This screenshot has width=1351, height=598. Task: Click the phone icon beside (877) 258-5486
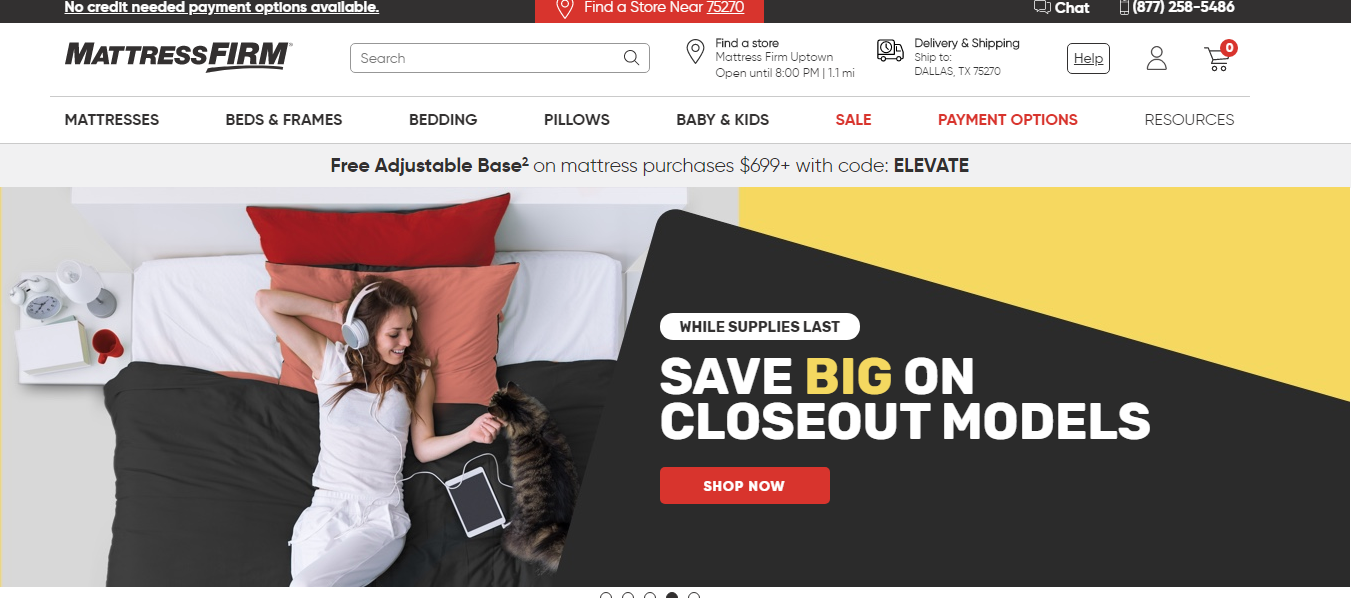pos(1124,7)
